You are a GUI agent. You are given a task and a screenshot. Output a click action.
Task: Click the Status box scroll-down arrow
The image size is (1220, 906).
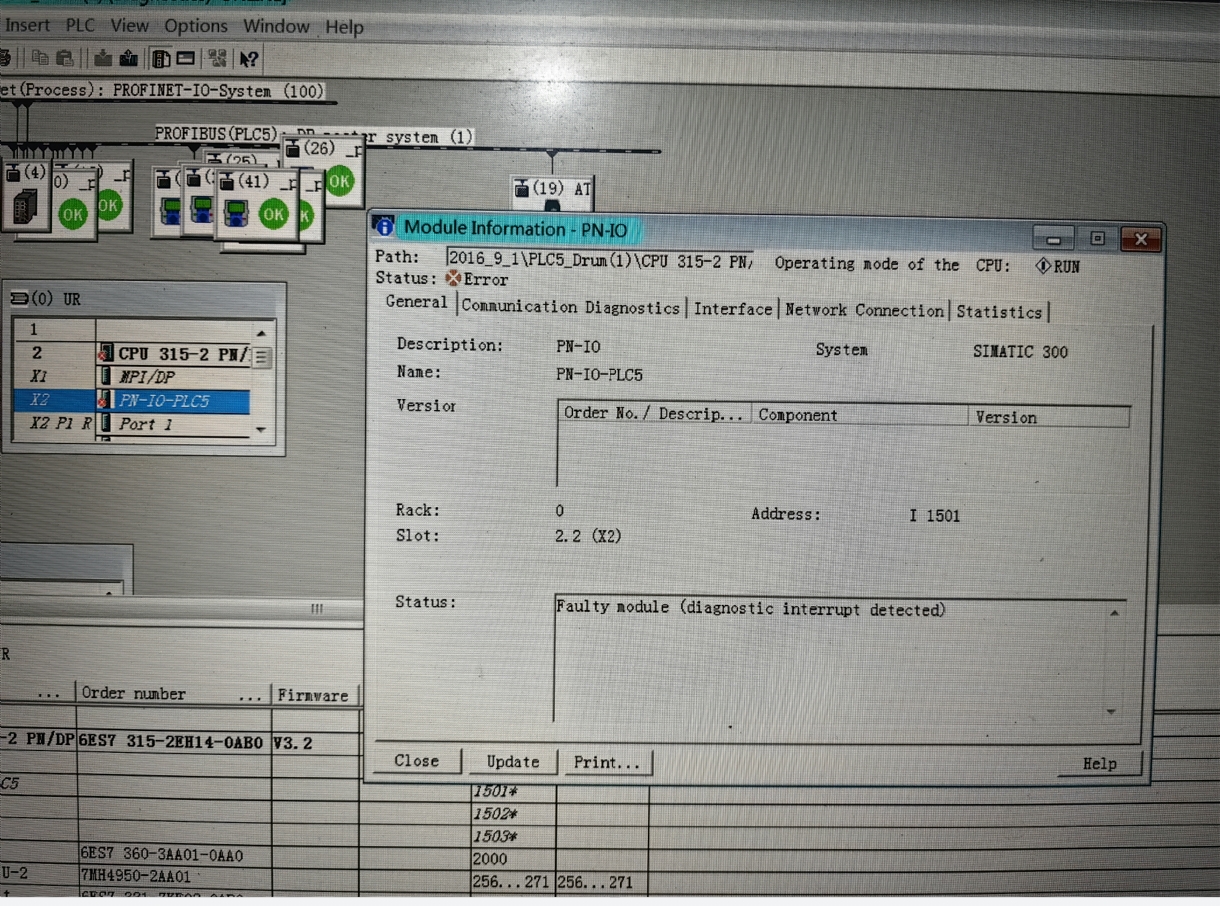[x=1111, y=712]
